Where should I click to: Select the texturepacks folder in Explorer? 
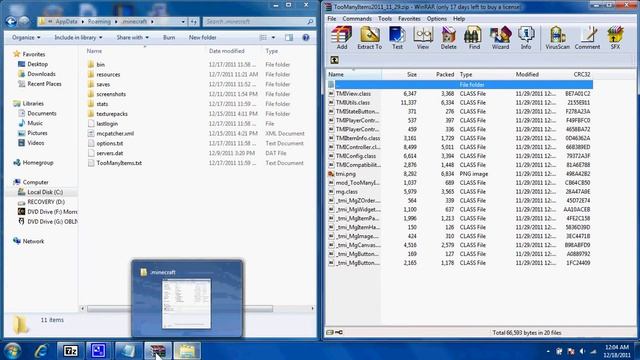click(112, 114)
